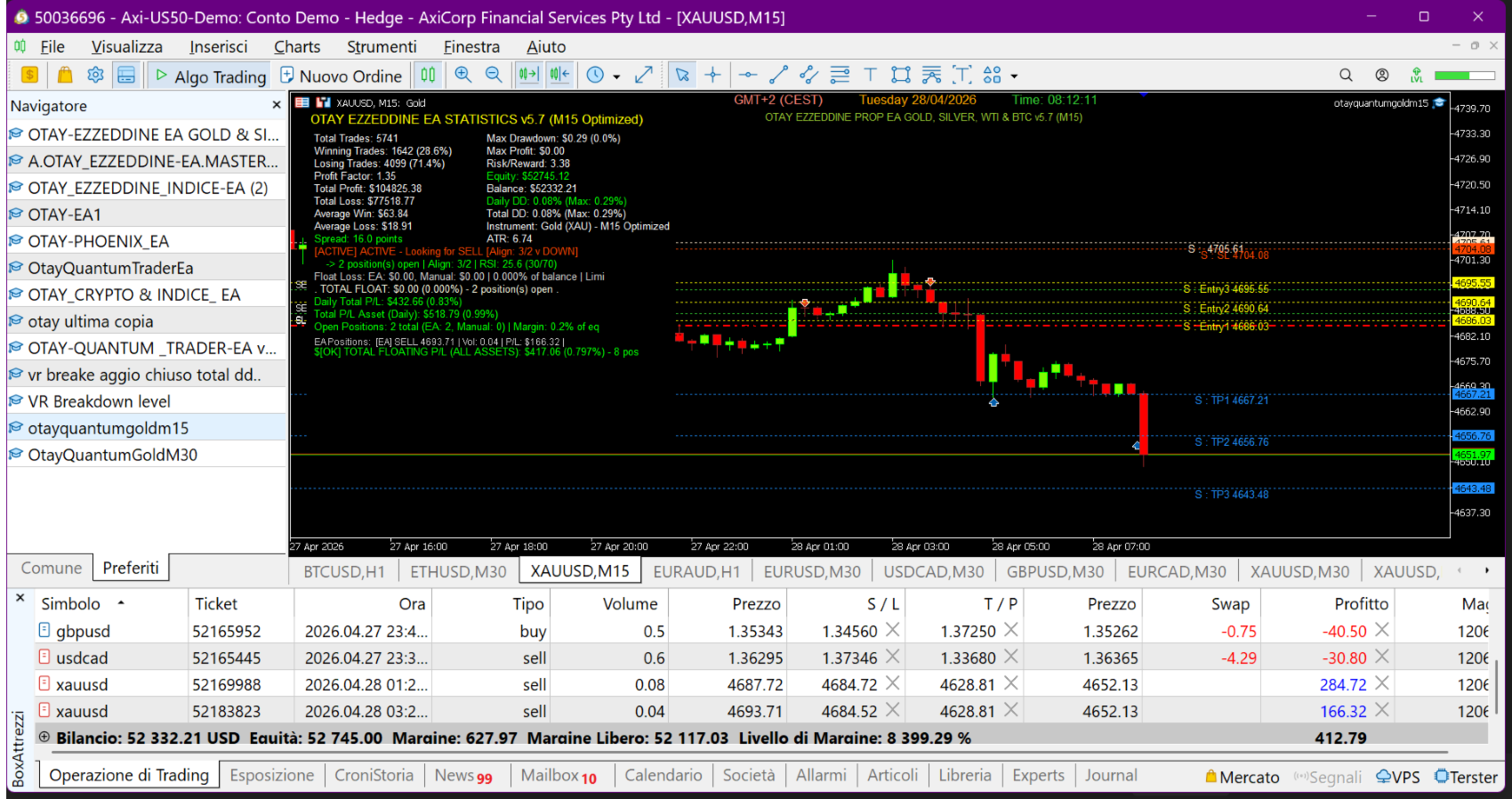Switch to the Preferiti navigator tab
The image size is (1512, 799).
point(131,568)
